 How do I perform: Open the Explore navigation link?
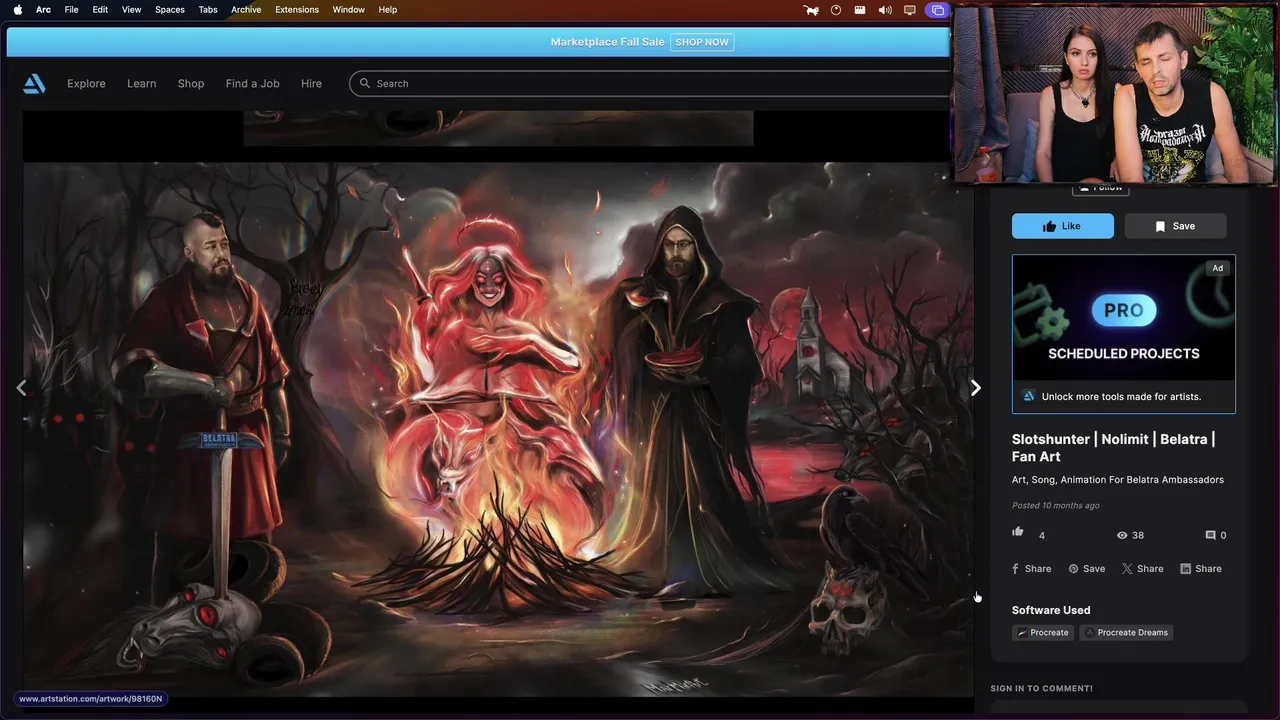[86, 84]
